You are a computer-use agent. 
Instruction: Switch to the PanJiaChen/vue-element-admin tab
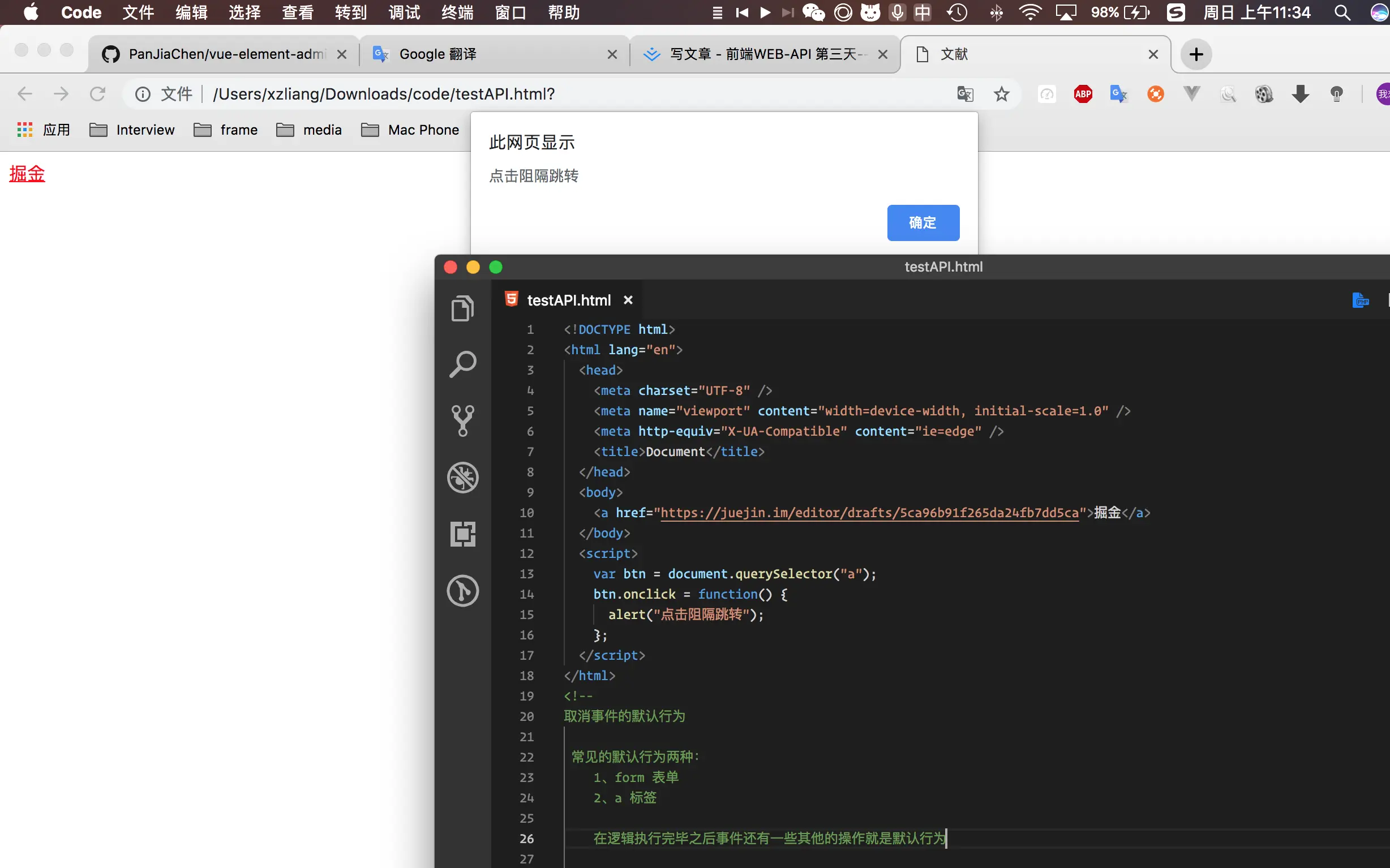[x=227, y=54]
